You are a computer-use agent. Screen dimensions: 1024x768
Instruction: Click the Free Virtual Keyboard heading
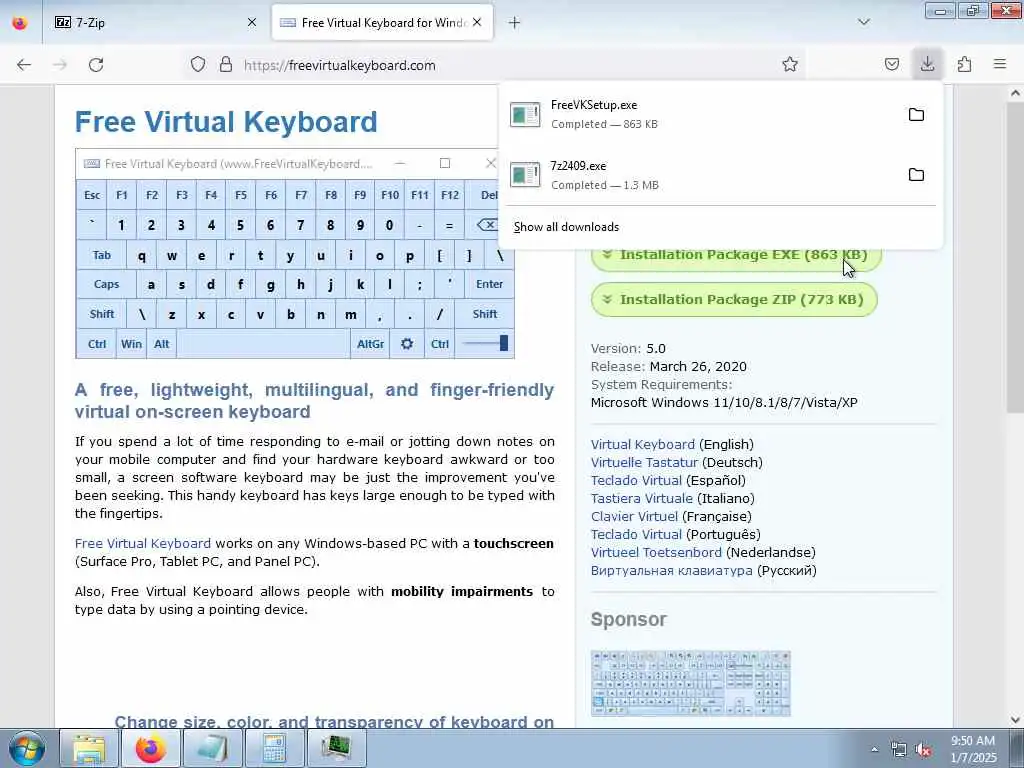coord(226,121)
